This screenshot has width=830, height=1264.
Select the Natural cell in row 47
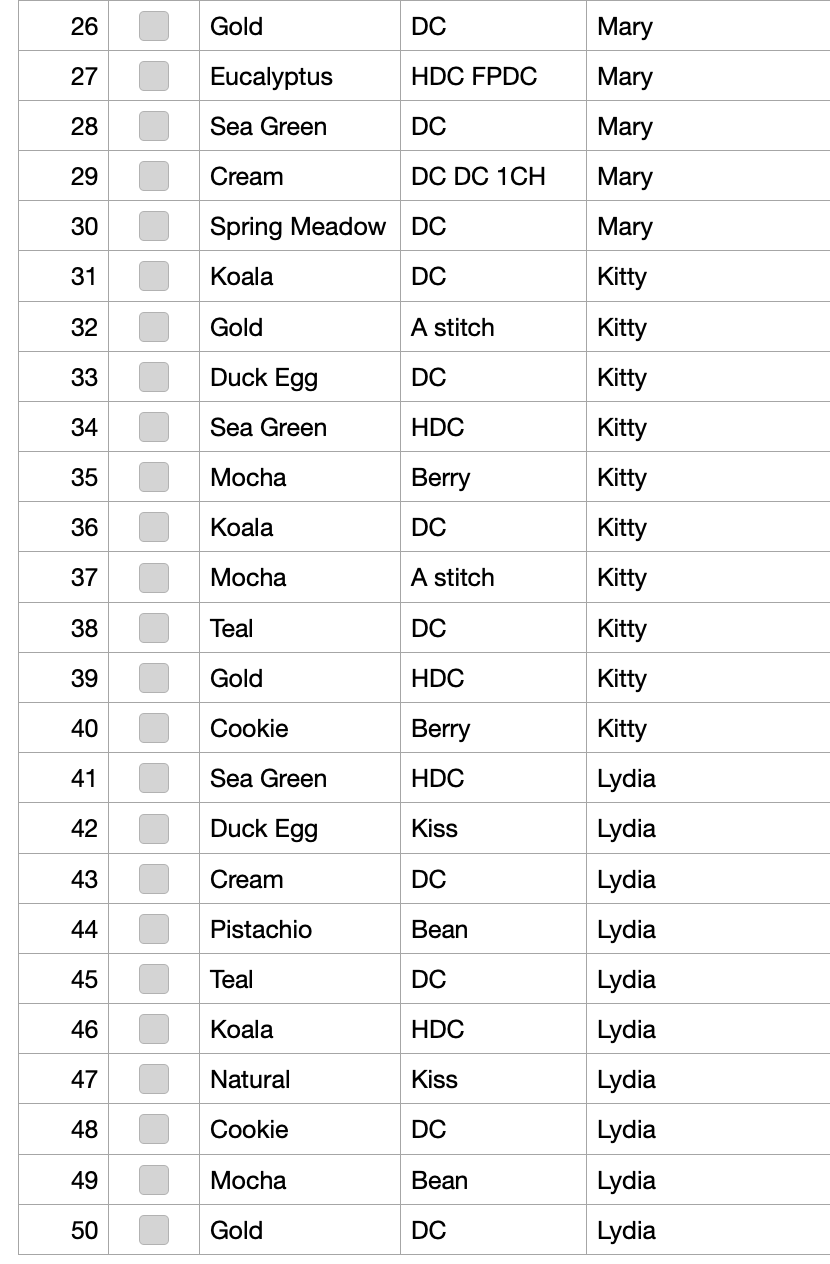[x=300, y=1079]
